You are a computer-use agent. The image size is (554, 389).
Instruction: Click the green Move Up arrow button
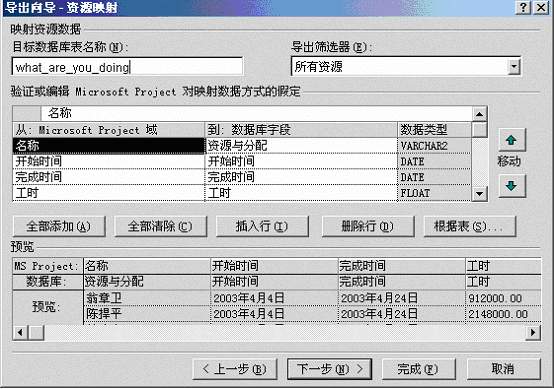(512, 140)
